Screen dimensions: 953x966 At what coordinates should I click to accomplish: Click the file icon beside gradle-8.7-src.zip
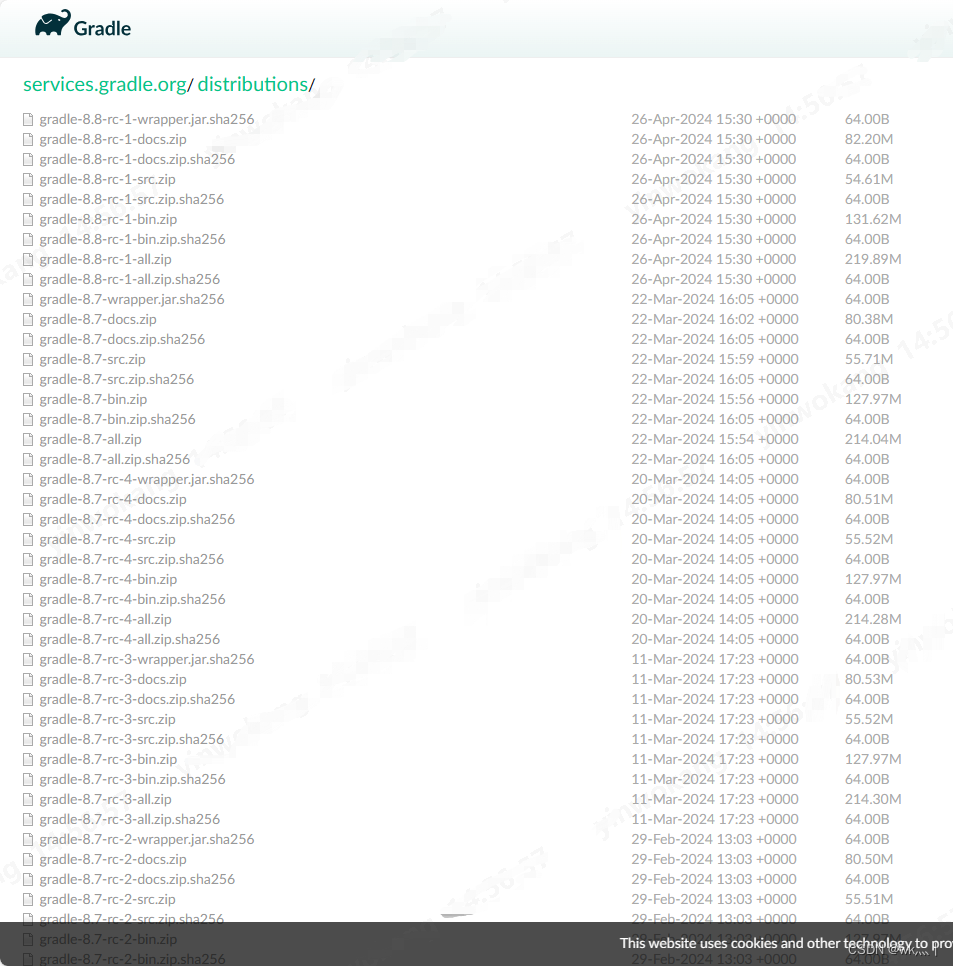28,359
